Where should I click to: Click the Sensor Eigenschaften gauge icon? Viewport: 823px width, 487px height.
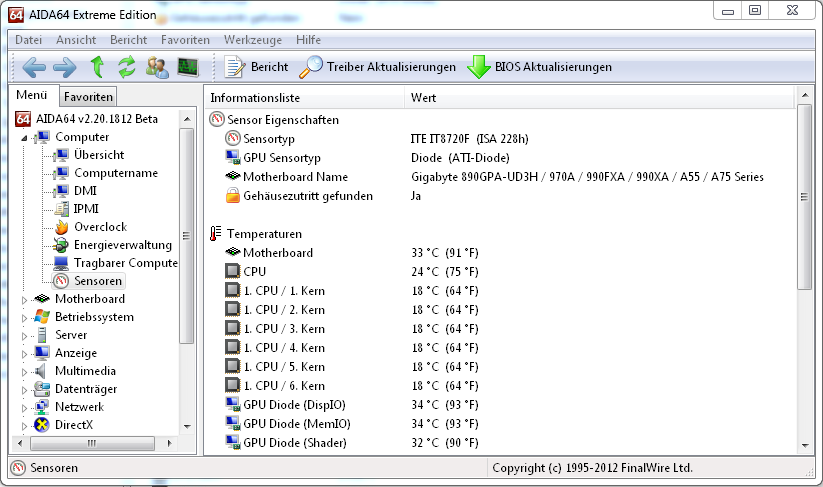[x=216, y=120]
